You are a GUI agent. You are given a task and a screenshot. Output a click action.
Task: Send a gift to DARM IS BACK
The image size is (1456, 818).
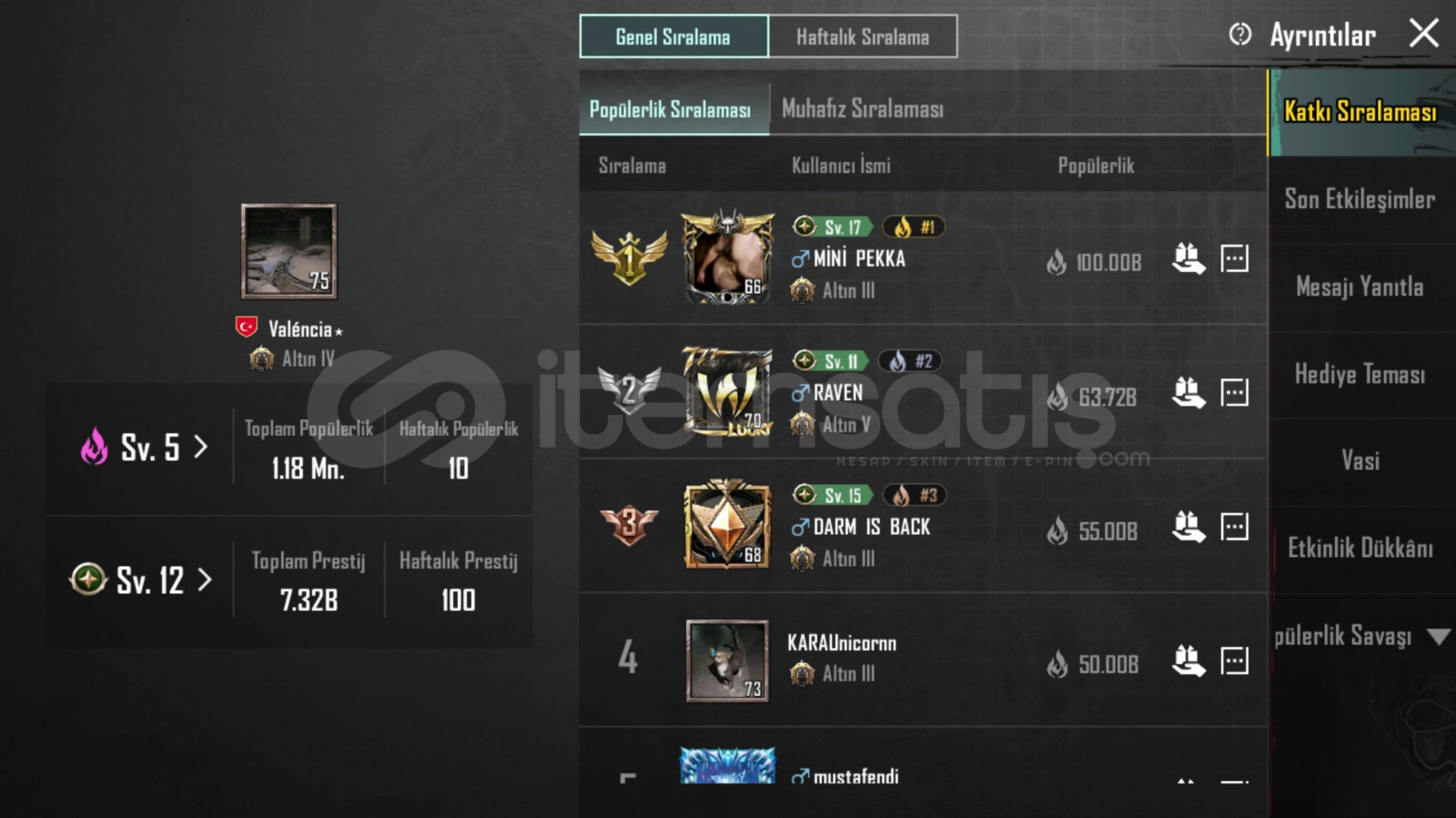1188,527
